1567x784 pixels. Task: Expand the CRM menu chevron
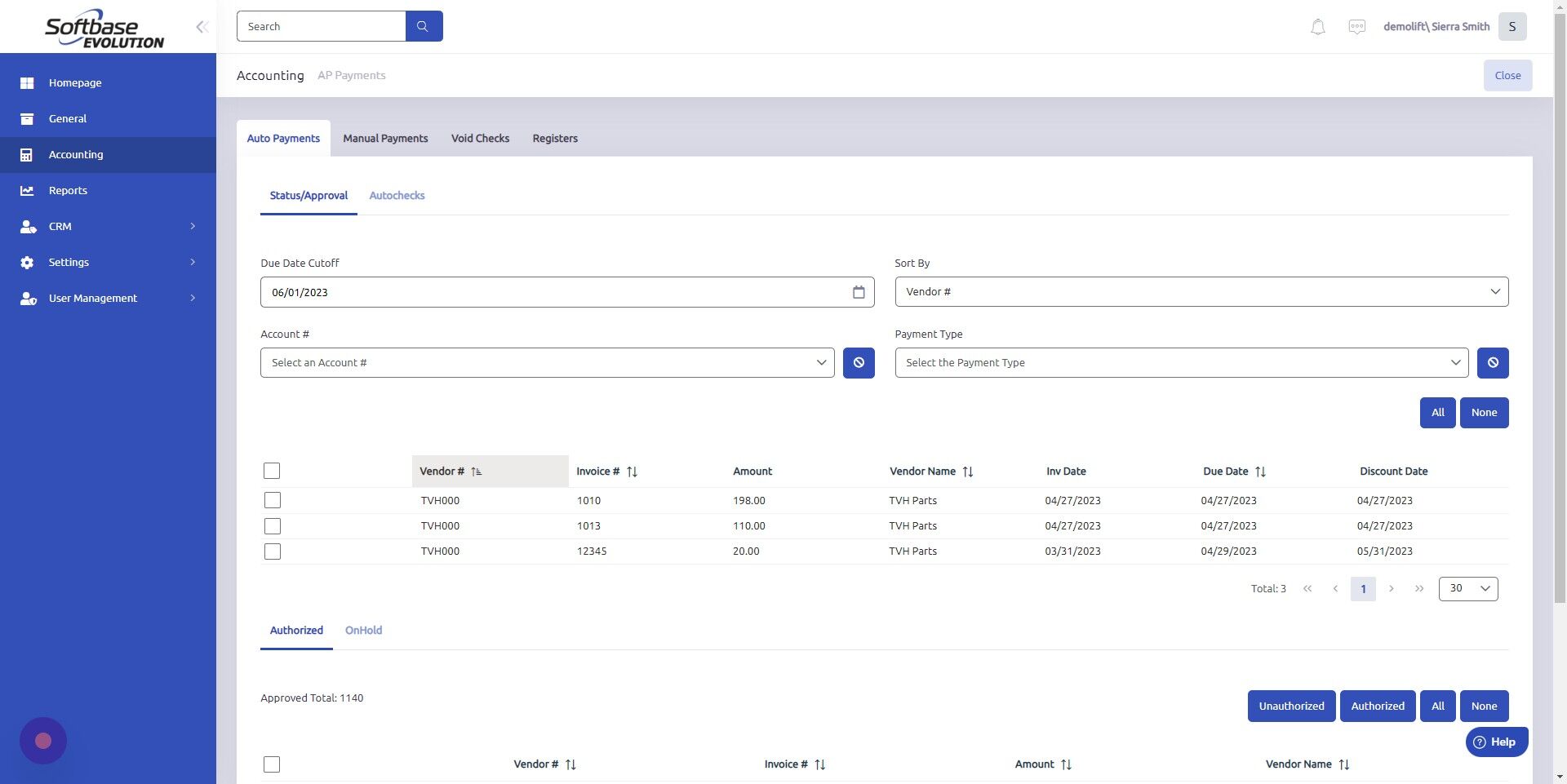pyautogui.click(x=193, y=226)
